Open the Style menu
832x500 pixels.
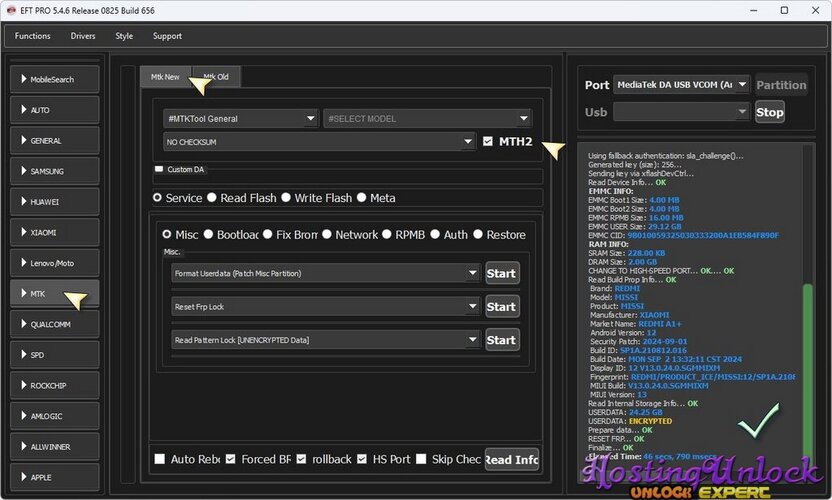(x=124, y=36)
